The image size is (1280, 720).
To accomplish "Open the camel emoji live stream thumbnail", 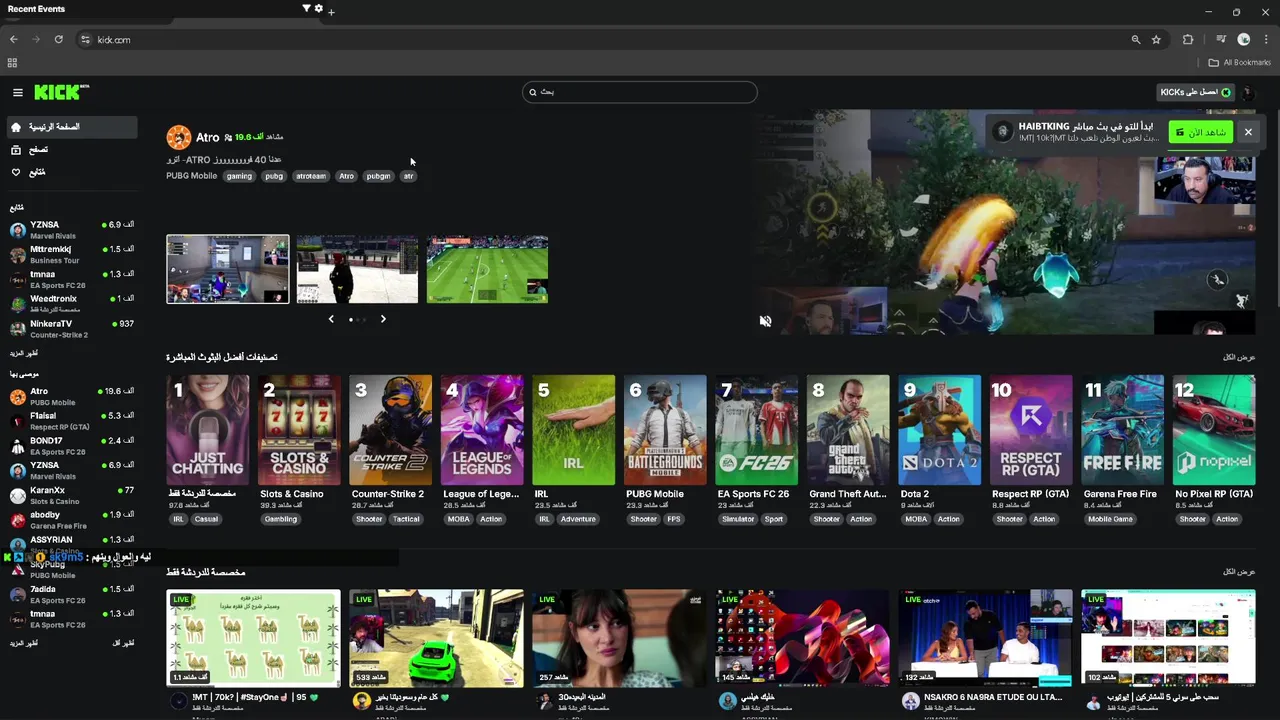I will pyautogui.click(x=253, y=638).
